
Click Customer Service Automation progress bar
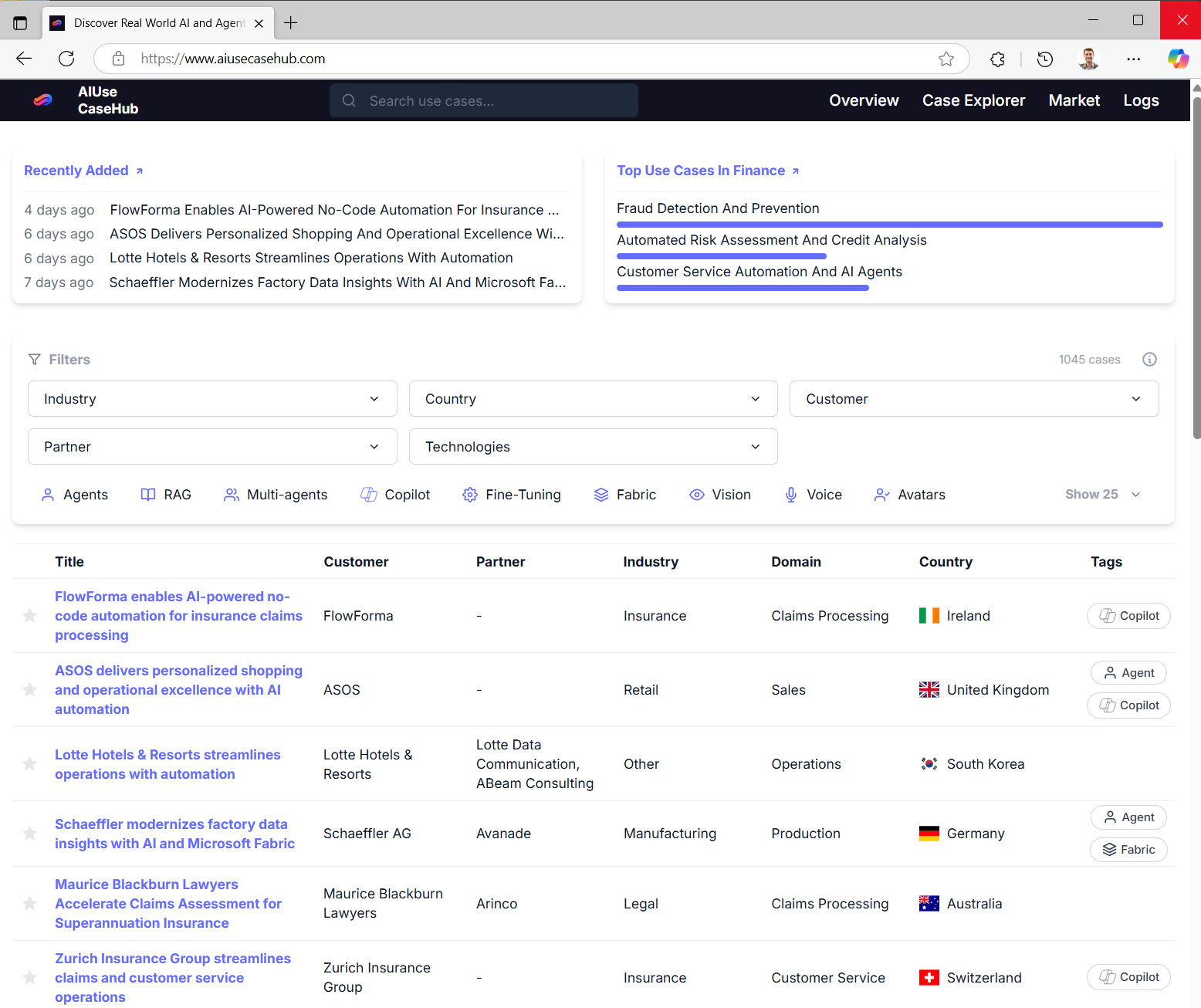[x=743, y=288]
